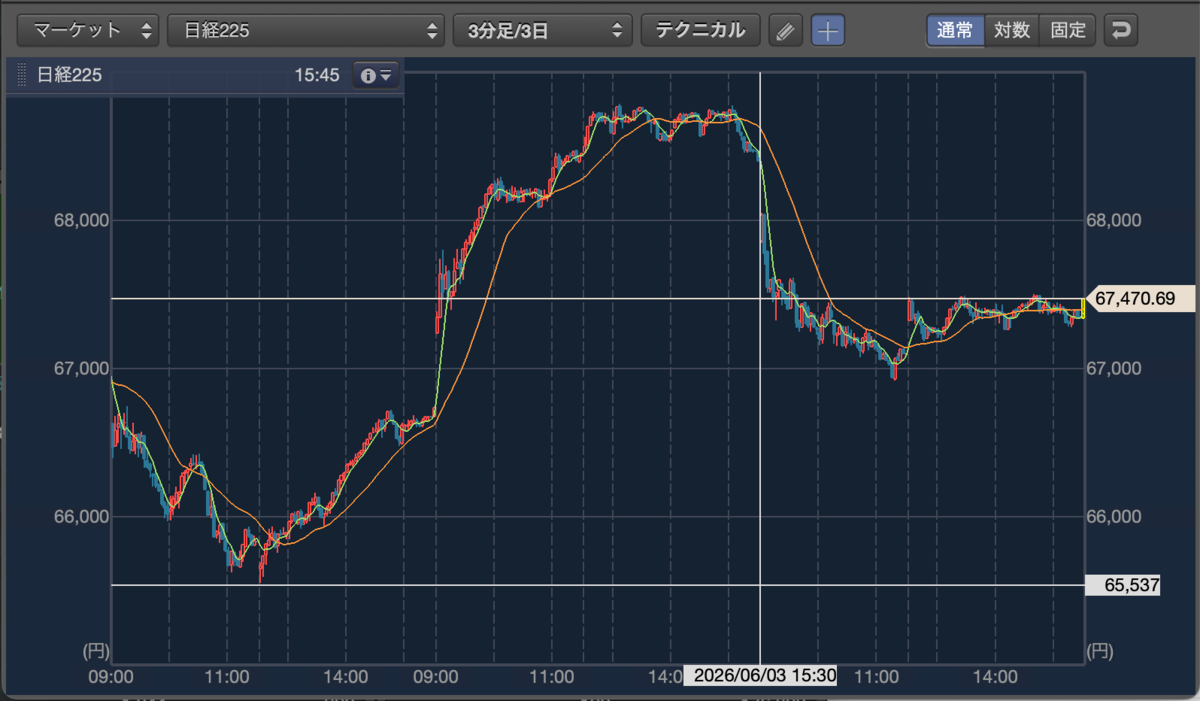The image size is (1200, 701).
Task: Click the first 09:00 time label
Action: coord(111,676)
